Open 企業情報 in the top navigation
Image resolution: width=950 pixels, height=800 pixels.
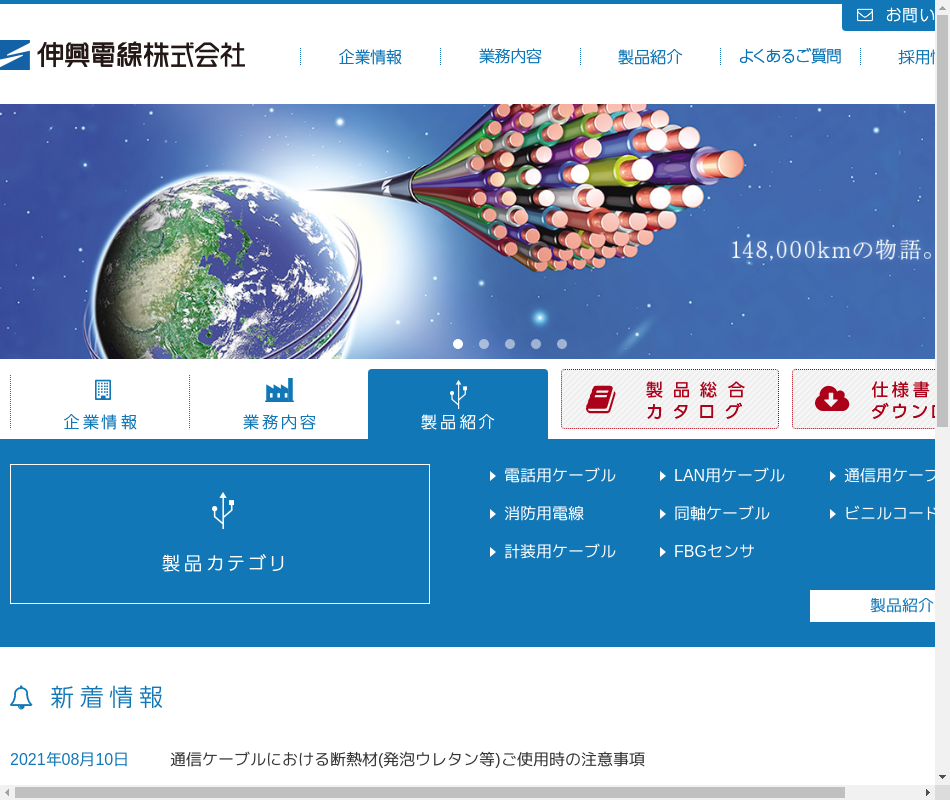(x=370, y=57)
